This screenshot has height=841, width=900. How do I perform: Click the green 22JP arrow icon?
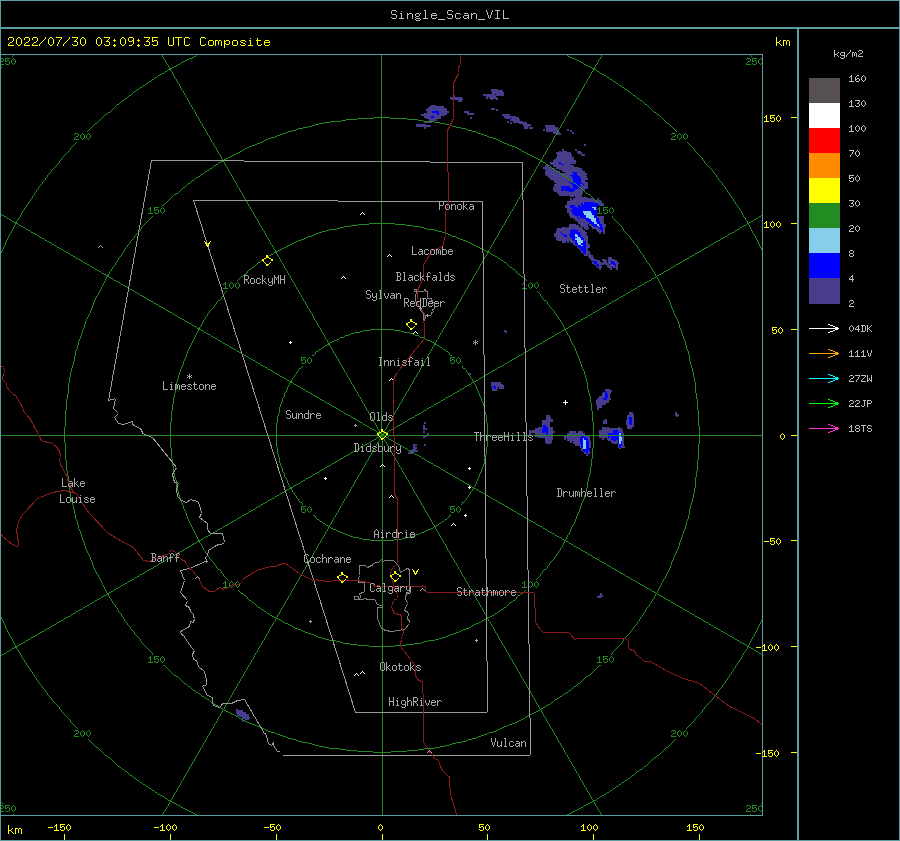pos(824,404)
